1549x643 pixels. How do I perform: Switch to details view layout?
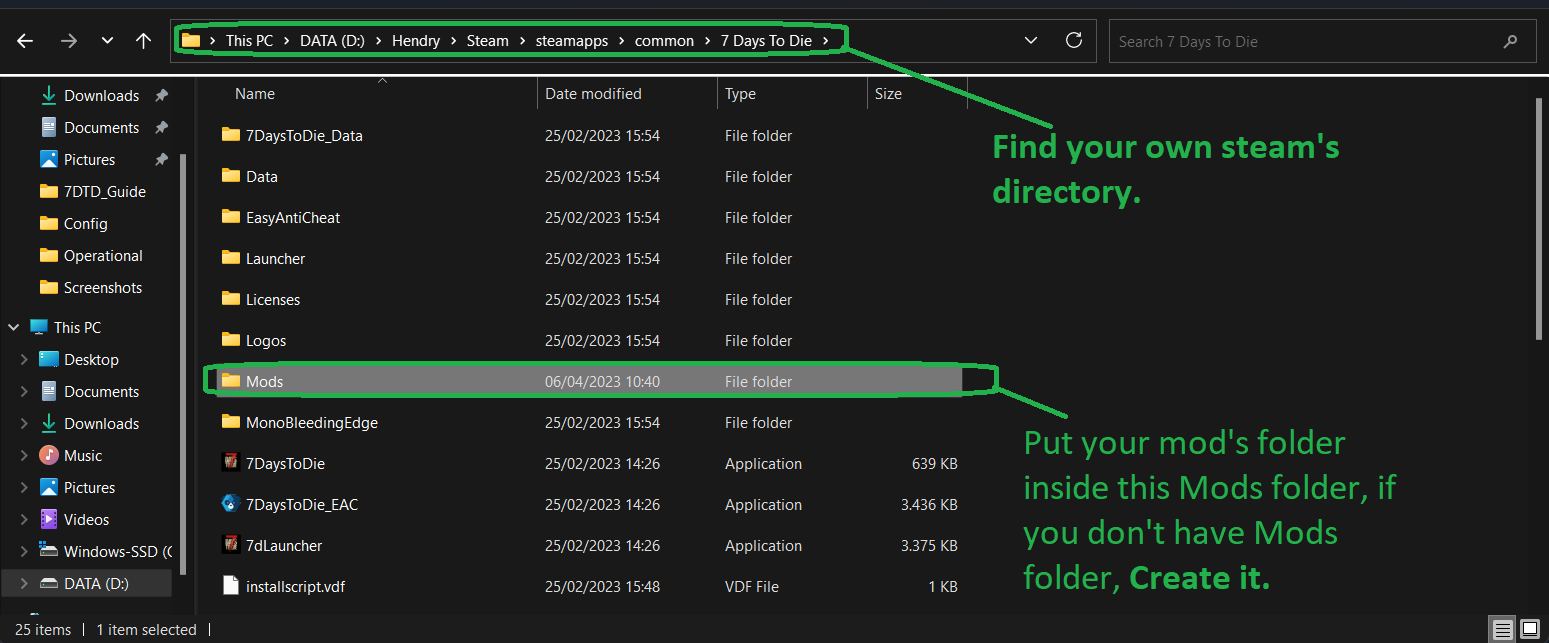pos(1502,630)
